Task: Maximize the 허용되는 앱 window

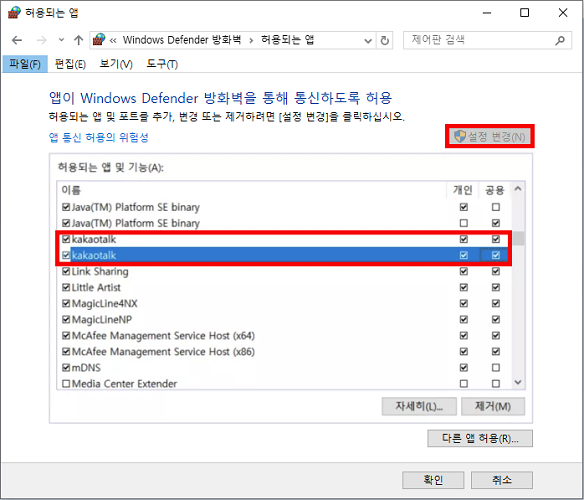Action: click(x=524, y=13)
